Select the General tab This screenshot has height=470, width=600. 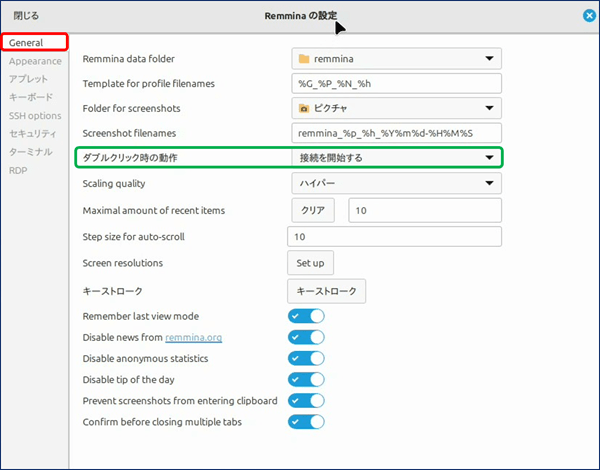34,42
